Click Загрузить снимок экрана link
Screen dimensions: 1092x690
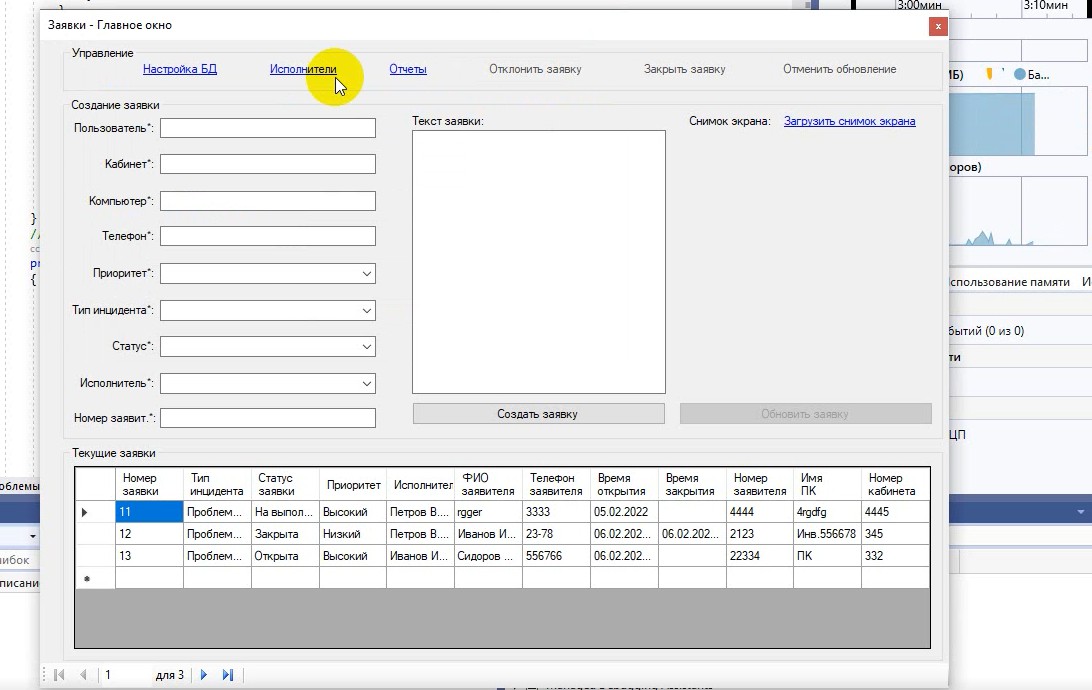coord(850,121)
